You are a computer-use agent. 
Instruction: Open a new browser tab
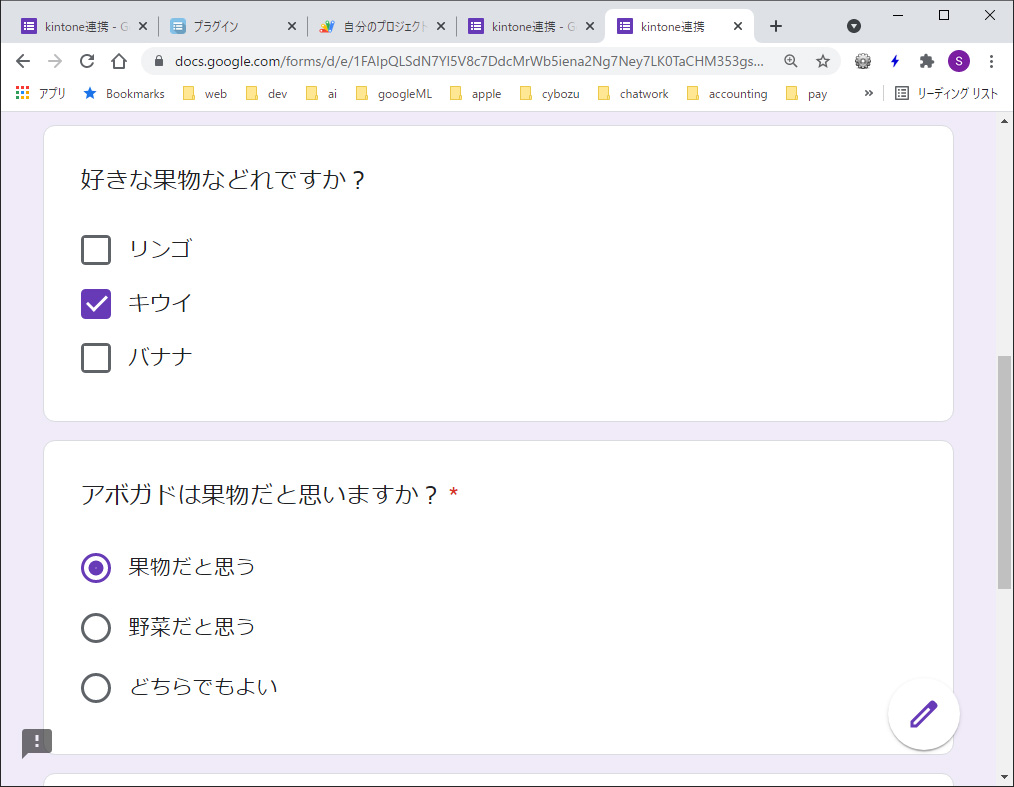coord(776,26)
